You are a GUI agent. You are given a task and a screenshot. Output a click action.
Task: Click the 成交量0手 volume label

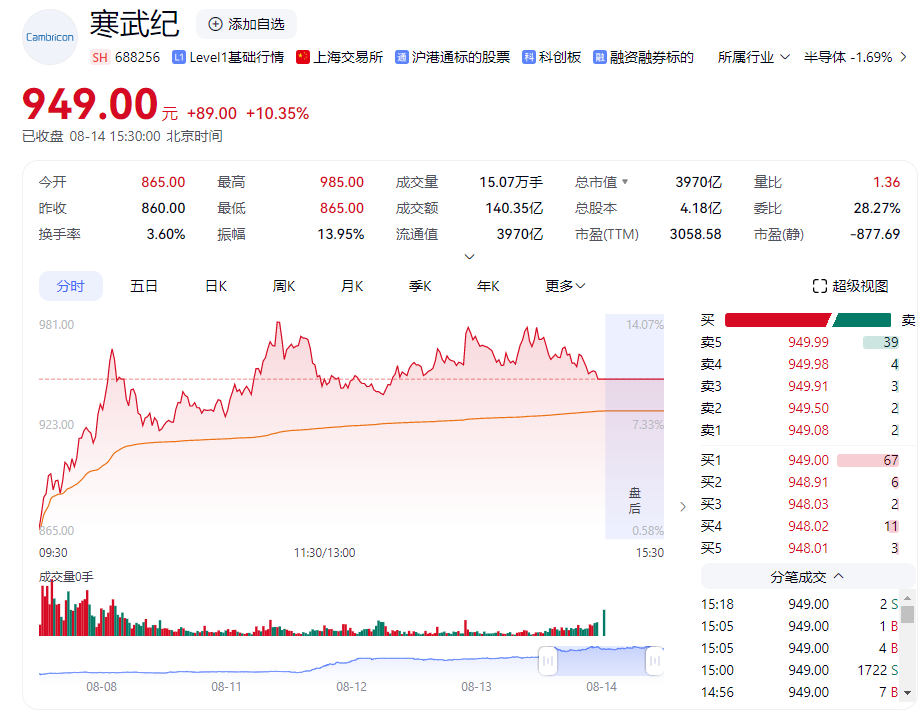tap(66, 576)
